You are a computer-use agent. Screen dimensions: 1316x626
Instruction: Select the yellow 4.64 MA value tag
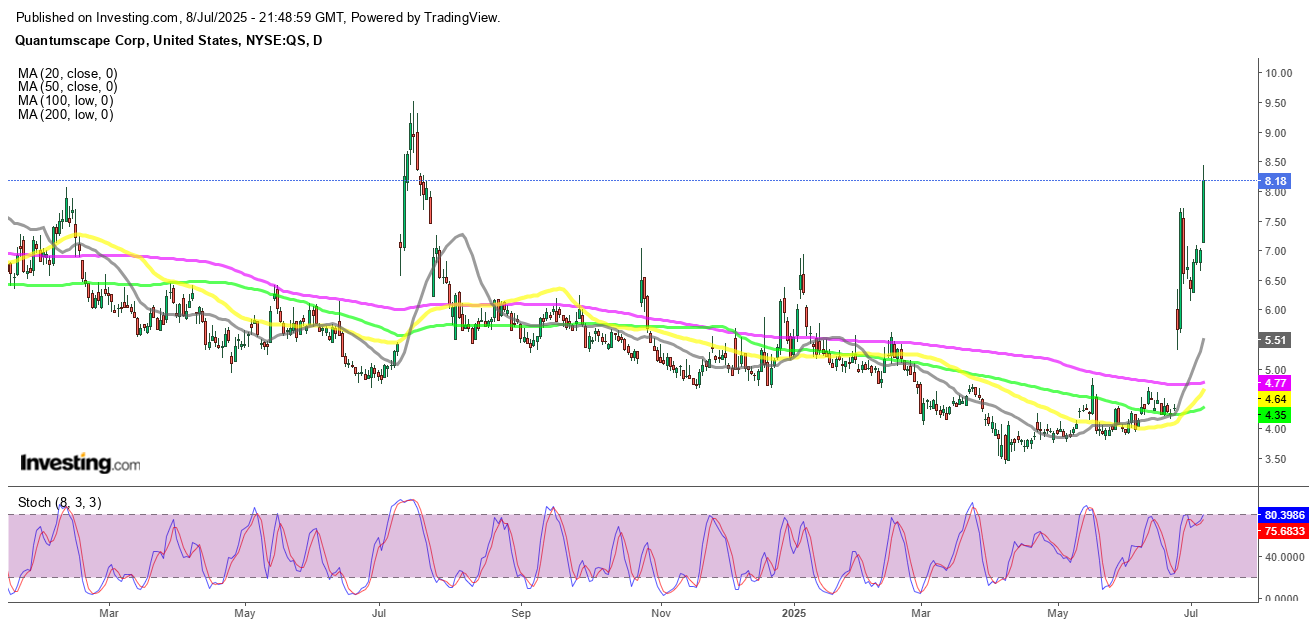click(1274, 399)
